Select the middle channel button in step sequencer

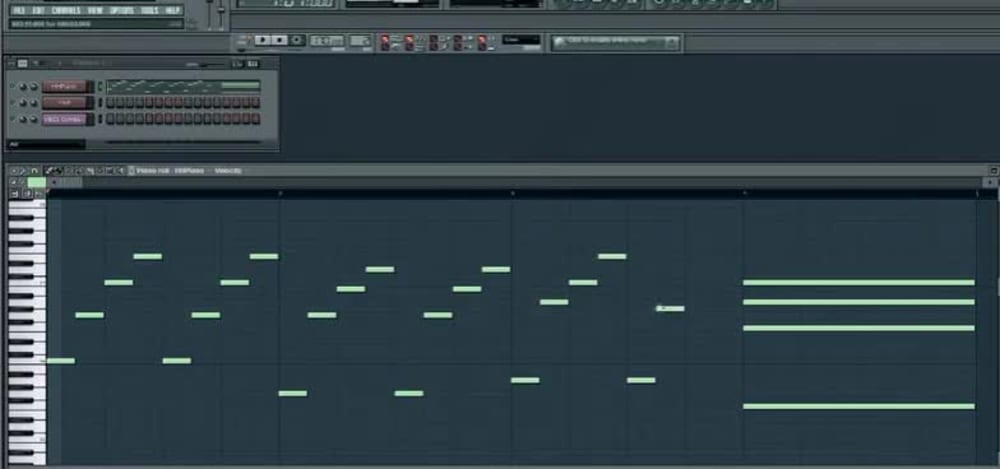pyautogui.click(x=64, y=103)
